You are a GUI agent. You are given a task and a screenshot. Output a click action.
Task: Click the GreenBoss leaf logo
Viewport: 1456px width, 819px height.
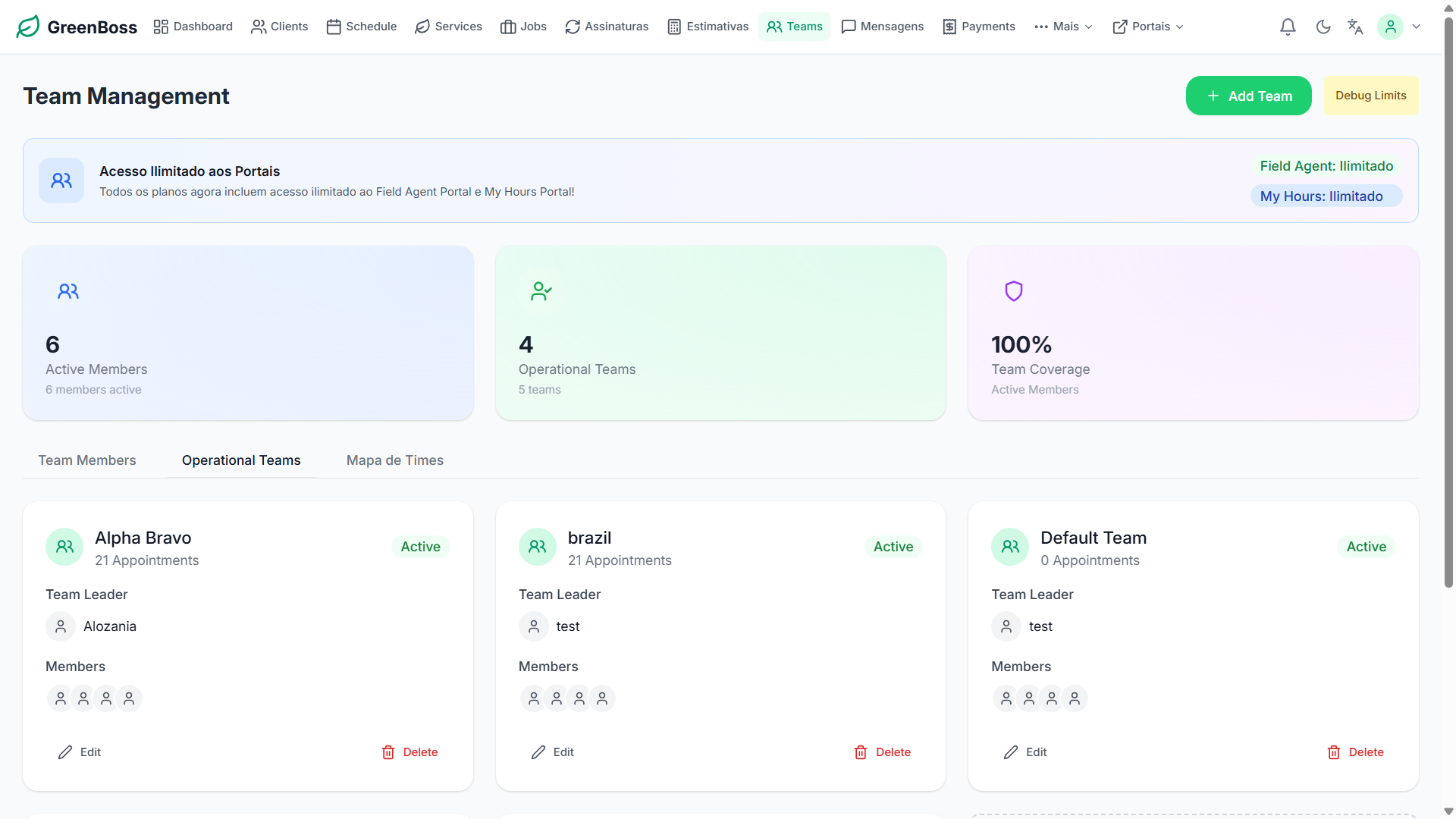tap(28, 27)
